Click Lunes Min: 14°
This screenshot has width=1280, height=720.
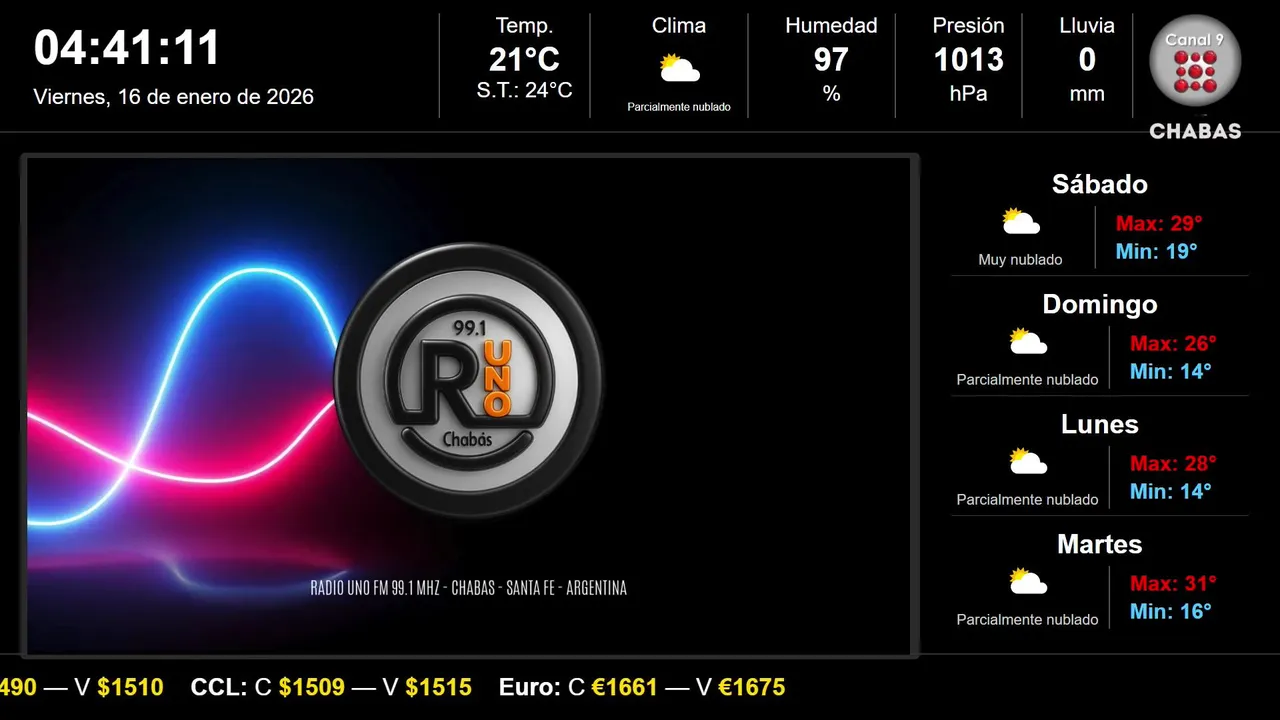tap(1171, 491)
